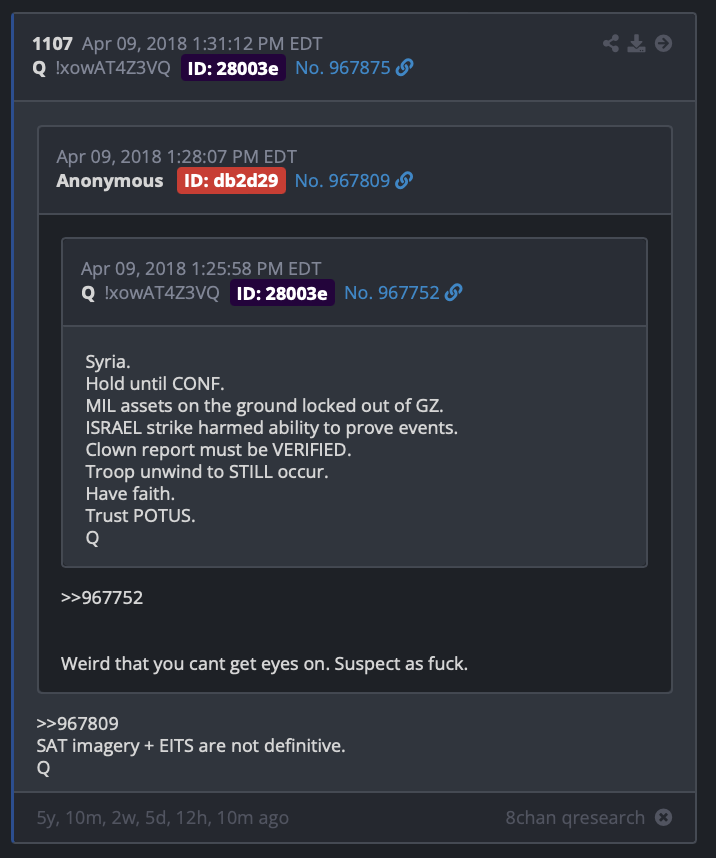Open post No. 967875 link
This screenshot has height=858, width=716.
343,68
